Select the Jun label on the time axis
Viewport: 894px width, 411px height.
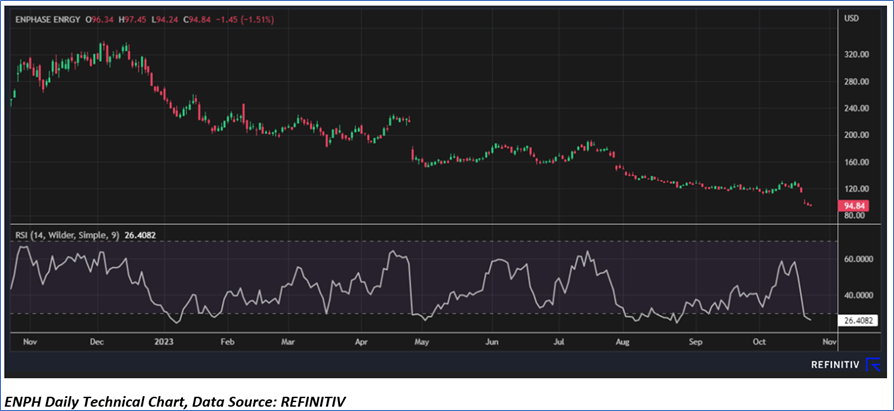491,341
